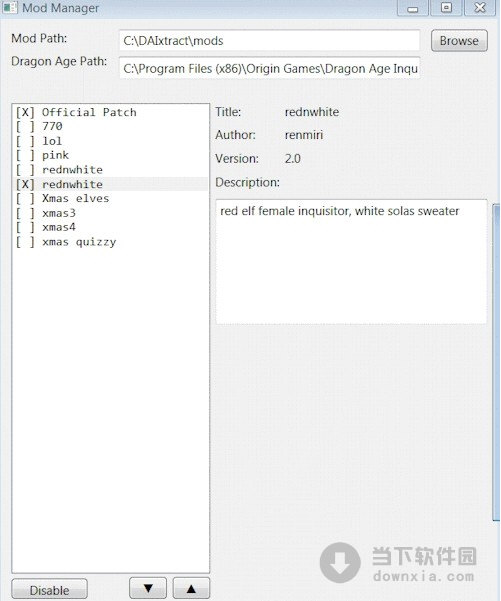Viewport: 501px width, 601px height.
Task: Click the Mod Manager app icon
Action: tap(10, 7)
